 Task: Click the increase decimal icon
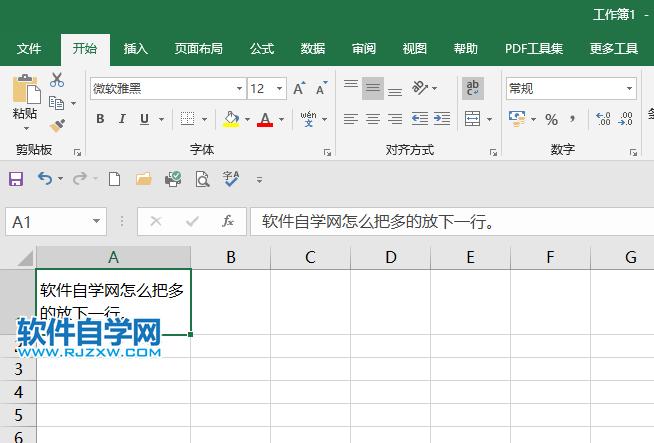point(603,119)
